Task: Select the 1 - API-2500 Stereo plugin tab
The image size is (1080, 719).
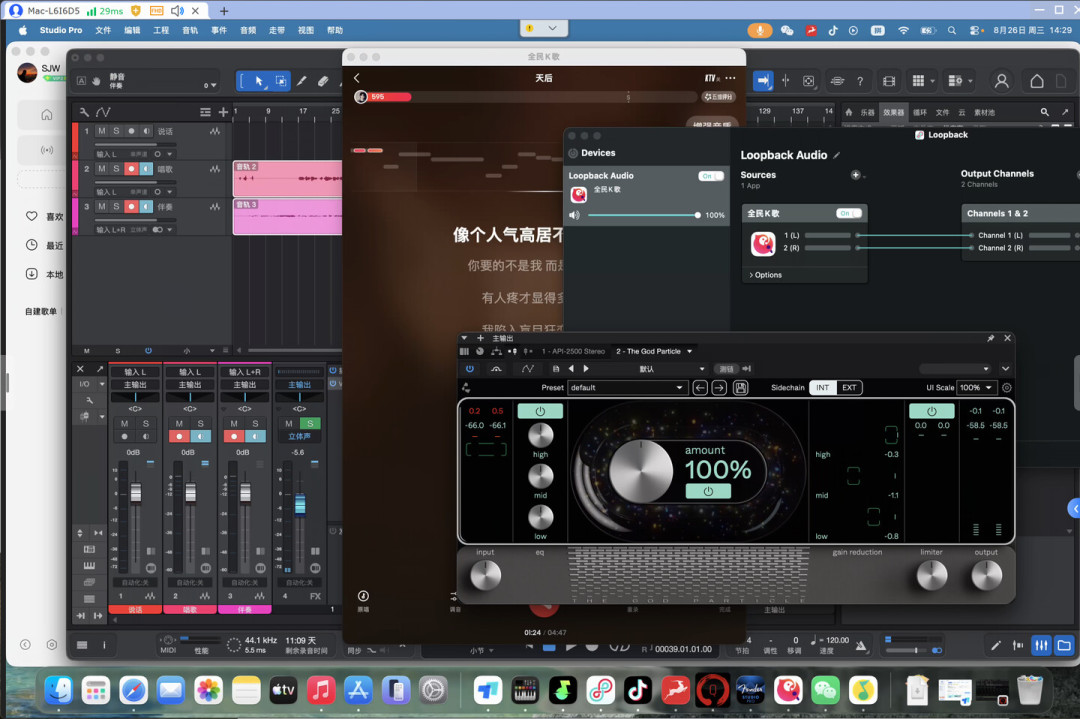Action: [573, 351]
